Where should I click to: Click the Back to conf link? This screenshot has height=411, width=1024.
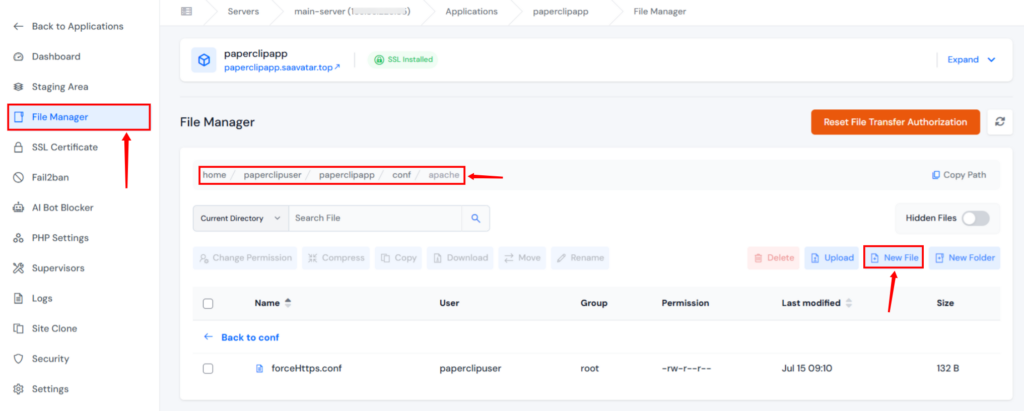point(242,337)
